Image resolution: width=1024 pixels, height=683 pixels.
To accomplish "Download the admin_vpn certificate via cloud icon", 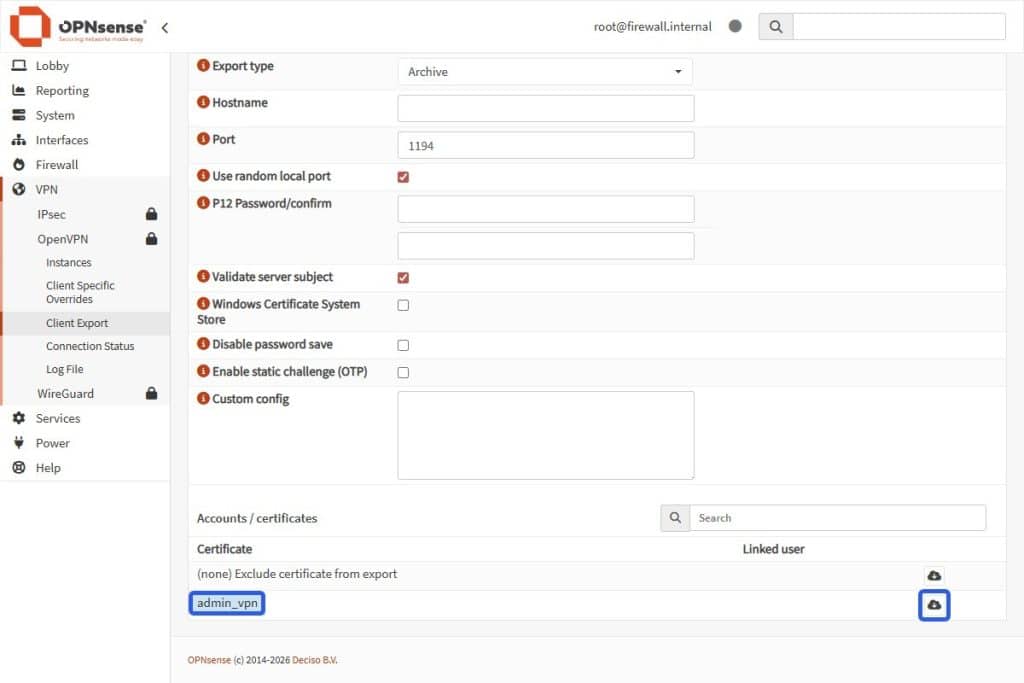I will 933,604.
